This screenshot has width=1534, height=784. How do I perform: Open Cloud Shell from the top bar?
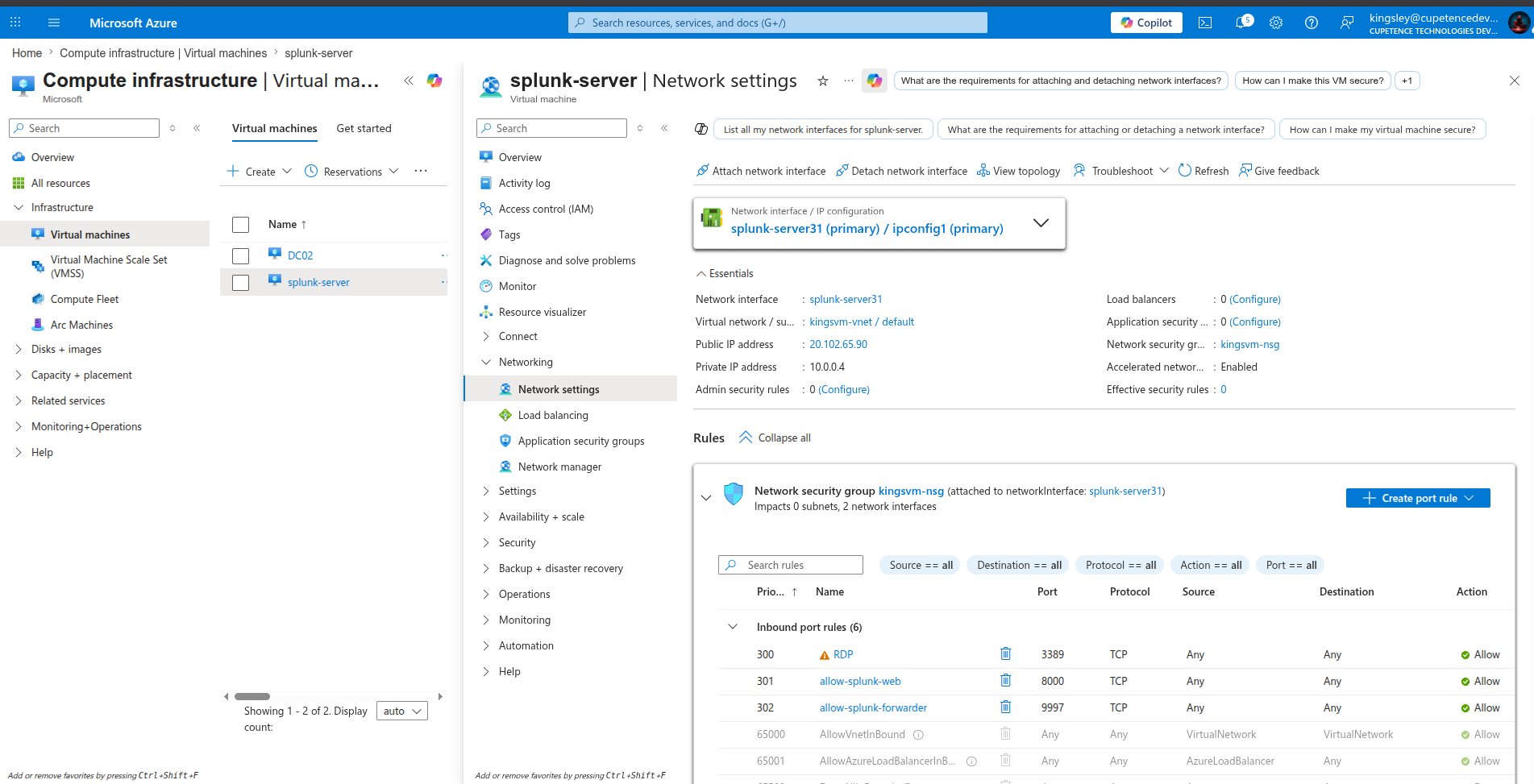tap(1205, 23)
